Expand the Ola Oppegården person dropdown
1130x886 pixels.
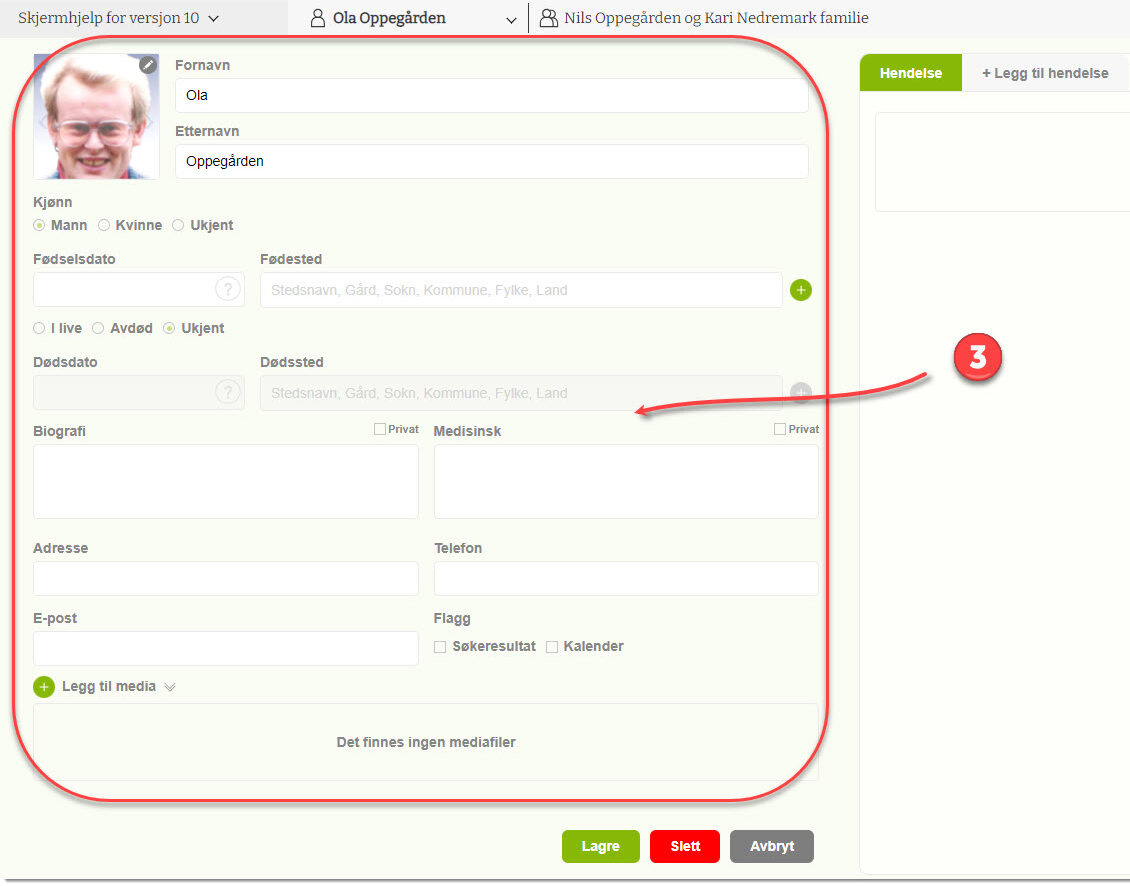click(x=511, y=19)
